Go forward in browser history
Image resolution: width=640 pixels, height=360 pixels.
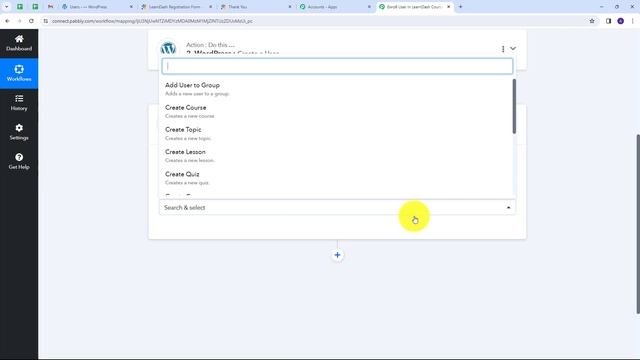click(19, 21)
